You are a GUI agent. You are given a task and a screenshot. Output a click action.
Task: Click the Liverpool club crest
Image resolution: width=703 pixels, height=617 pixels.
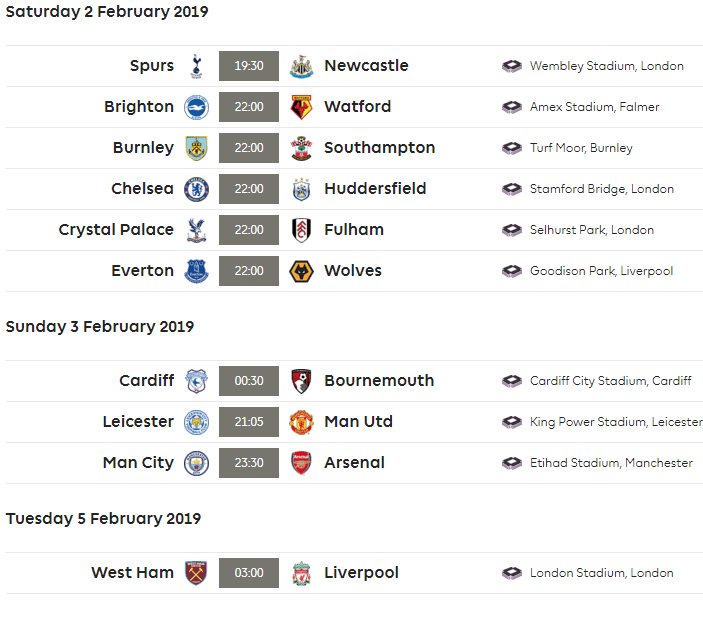[x=301, y=573]
